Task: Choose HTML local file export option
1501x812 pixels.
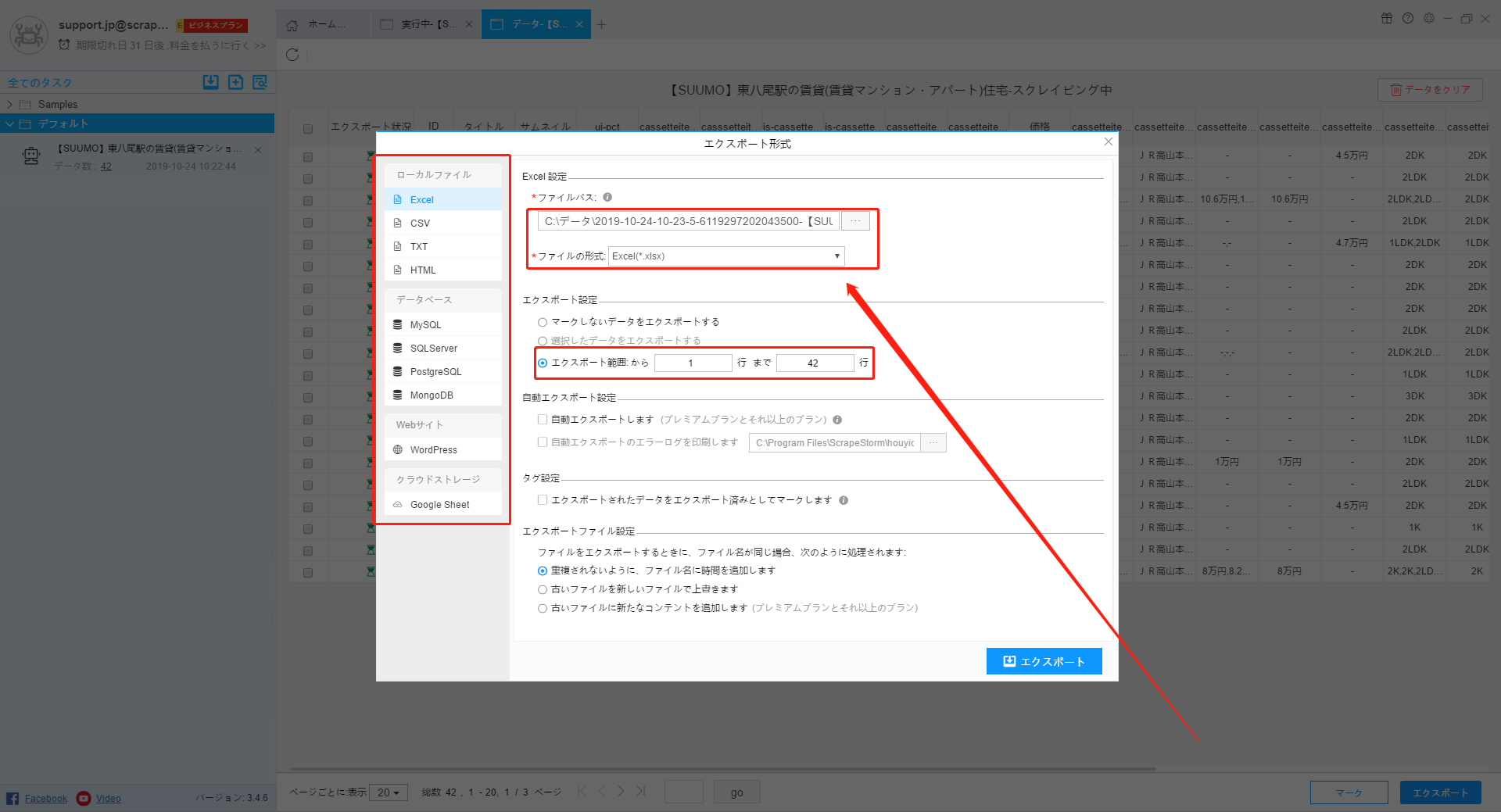Action: click(442, 270)
